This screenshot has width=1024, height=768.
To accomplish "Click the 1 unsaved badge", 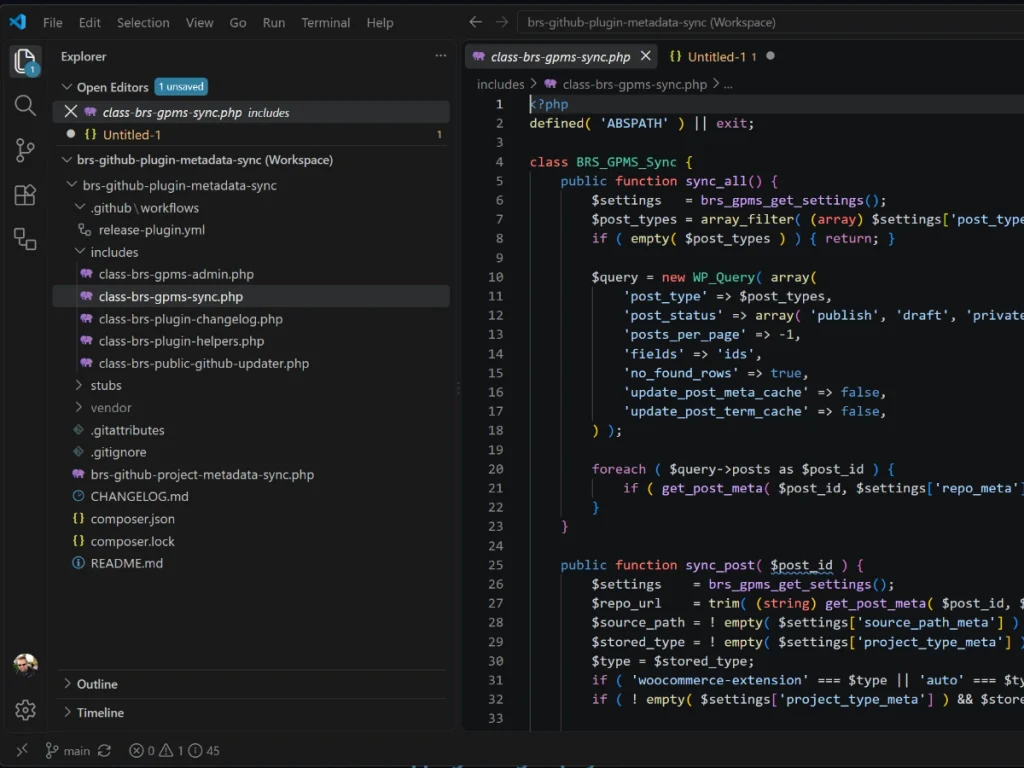I will [182, 87].
